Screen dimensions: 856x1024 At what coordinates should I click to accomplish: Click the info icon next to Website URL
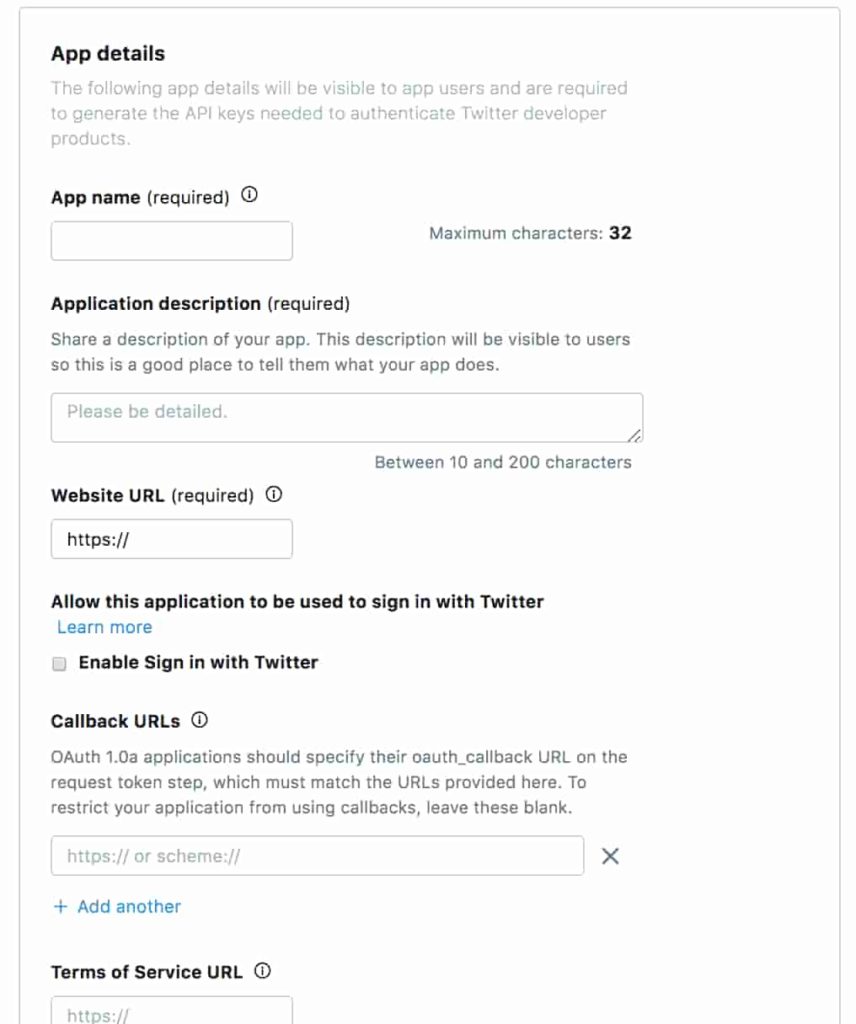point(274,494)
